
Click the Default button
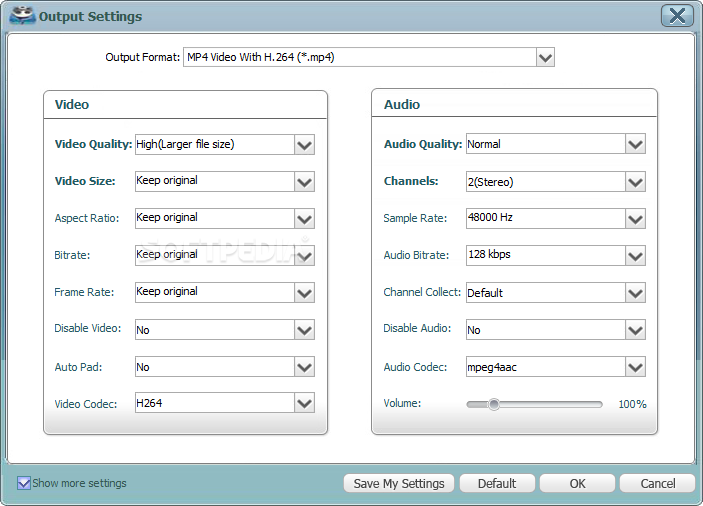point(497,484)
